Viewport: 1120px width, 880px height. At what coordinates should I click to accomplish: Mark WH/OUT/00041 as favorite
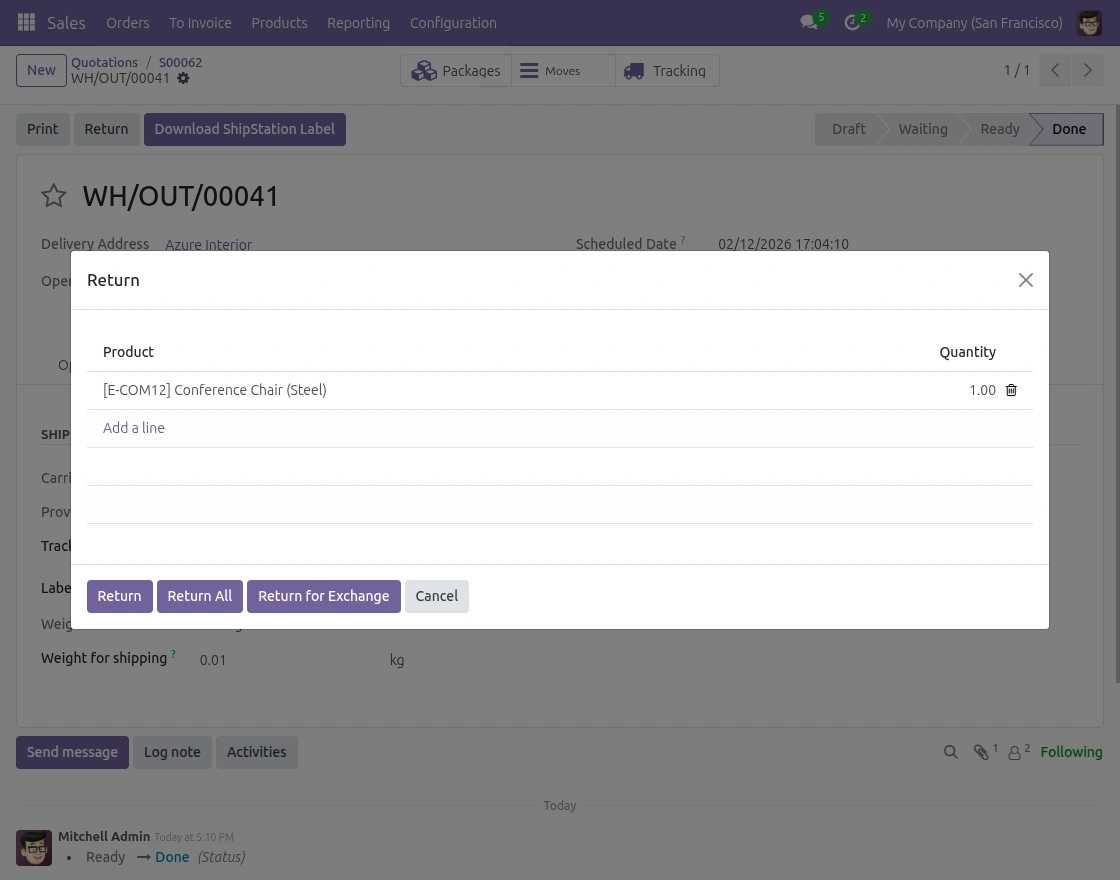pos(54,196)
